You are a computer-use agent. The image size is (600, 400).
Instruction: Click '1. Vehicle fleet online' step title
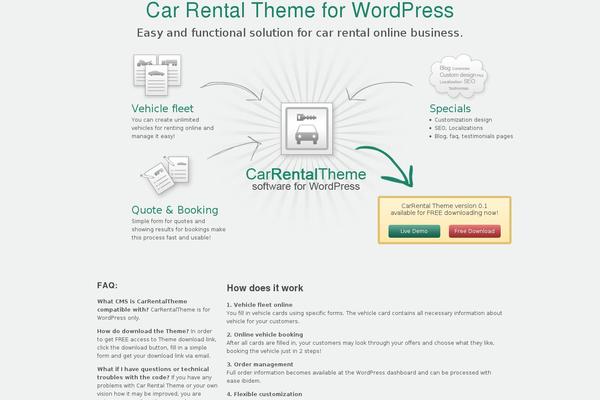[259, 305]
